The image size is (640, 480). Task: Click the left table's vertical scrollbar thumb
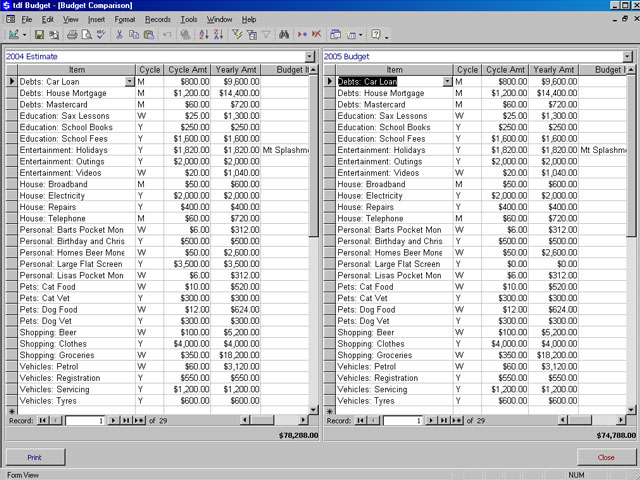tap(313, 156)
